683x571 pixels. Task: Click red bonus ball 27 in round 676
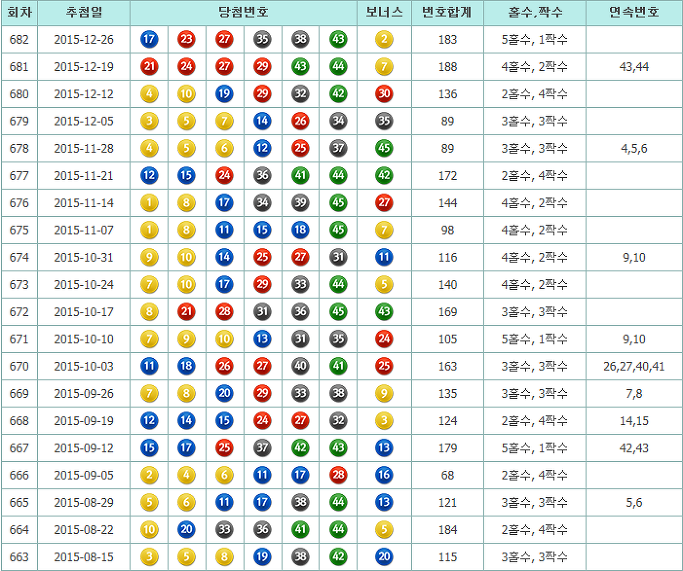coord(384,203)
